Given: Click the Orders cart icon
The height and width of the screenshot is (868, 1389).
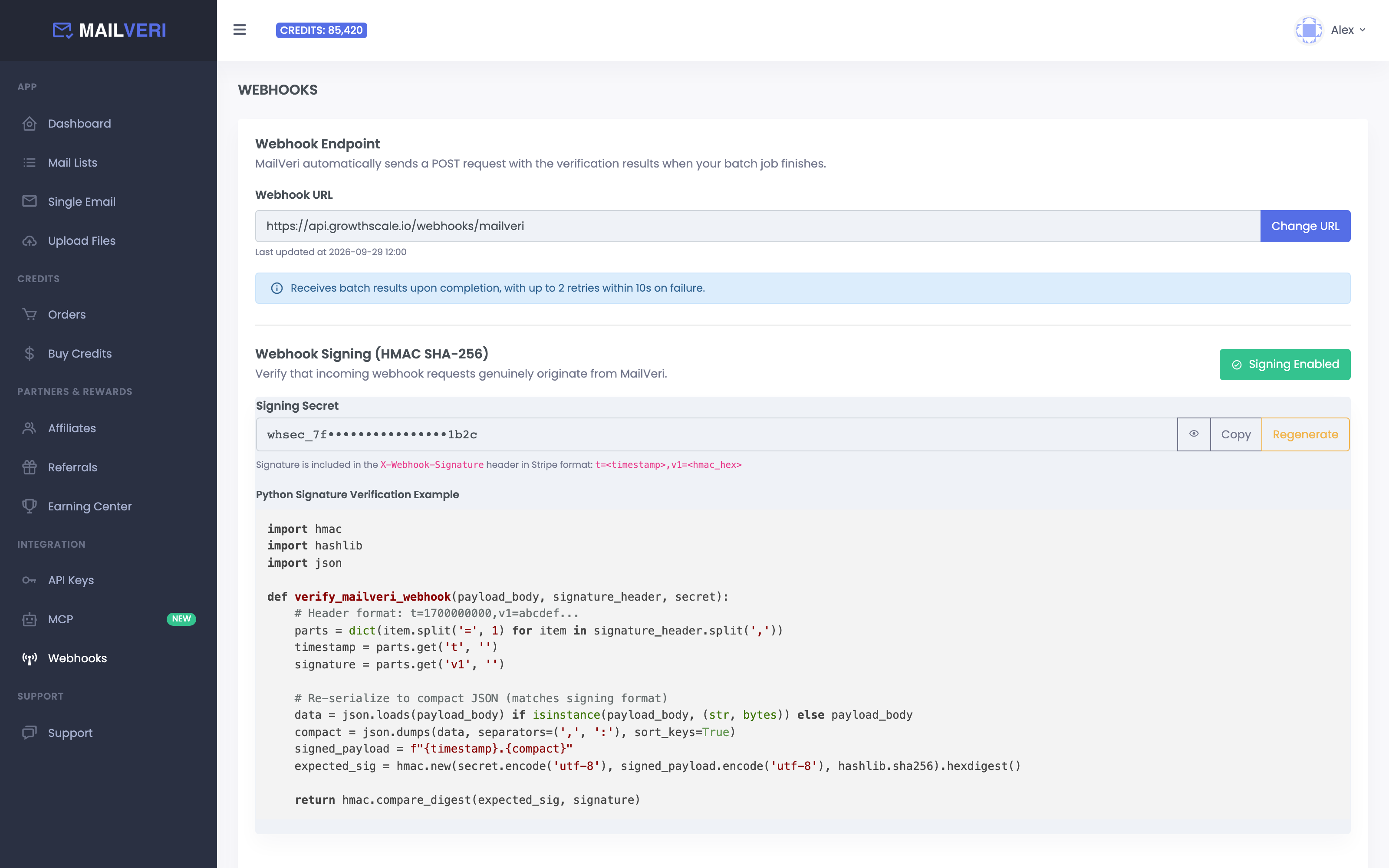Looking at the screenshot, I should pos(29,315).
